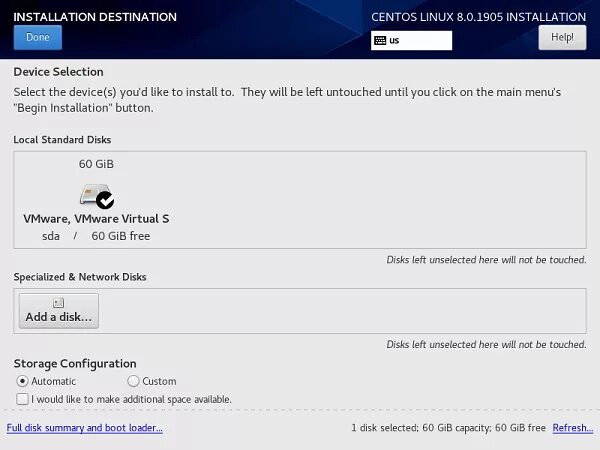Viewport: 600px width, 450px height.
Task: Click the black checkmark badge on sda disk
Action: 105,200
